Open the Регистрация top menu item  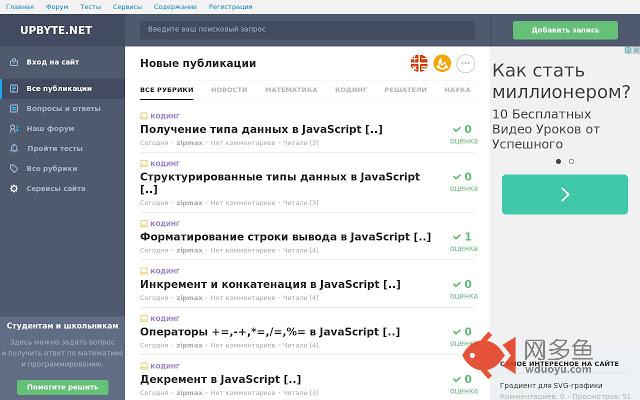click(230, 7)
